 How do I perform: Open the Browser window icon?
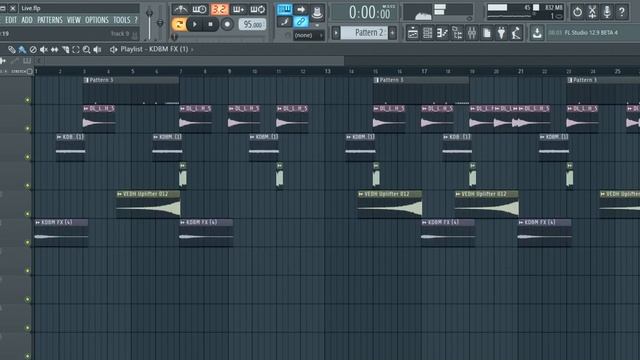coord(457,33)
